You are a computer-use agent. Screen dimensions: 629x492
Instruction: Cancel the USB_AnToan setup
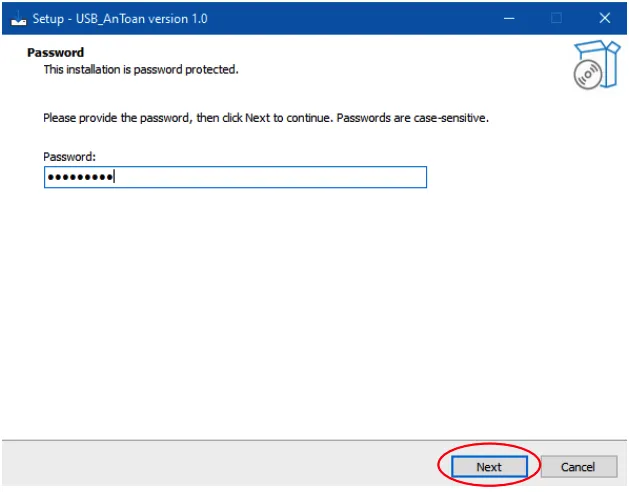[x=578, y=467]
